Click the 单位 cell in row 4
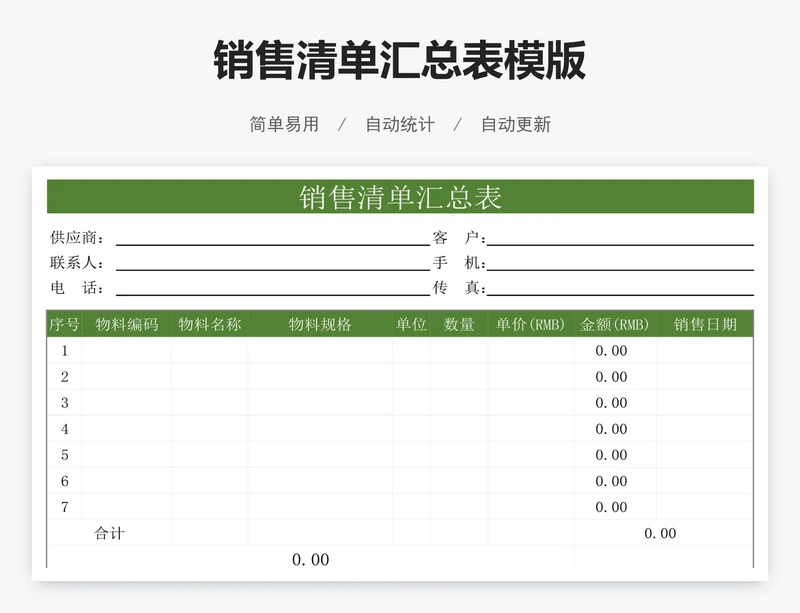The height and width of the screenshot is (613, 800). point(411,429)
